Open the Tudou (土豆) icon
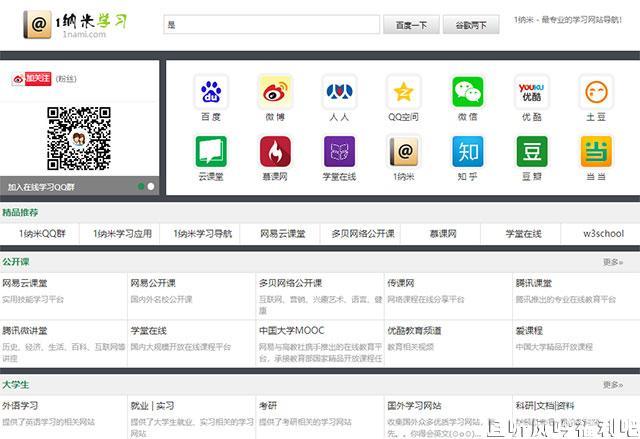640x439 pixels. click(596, 92)
